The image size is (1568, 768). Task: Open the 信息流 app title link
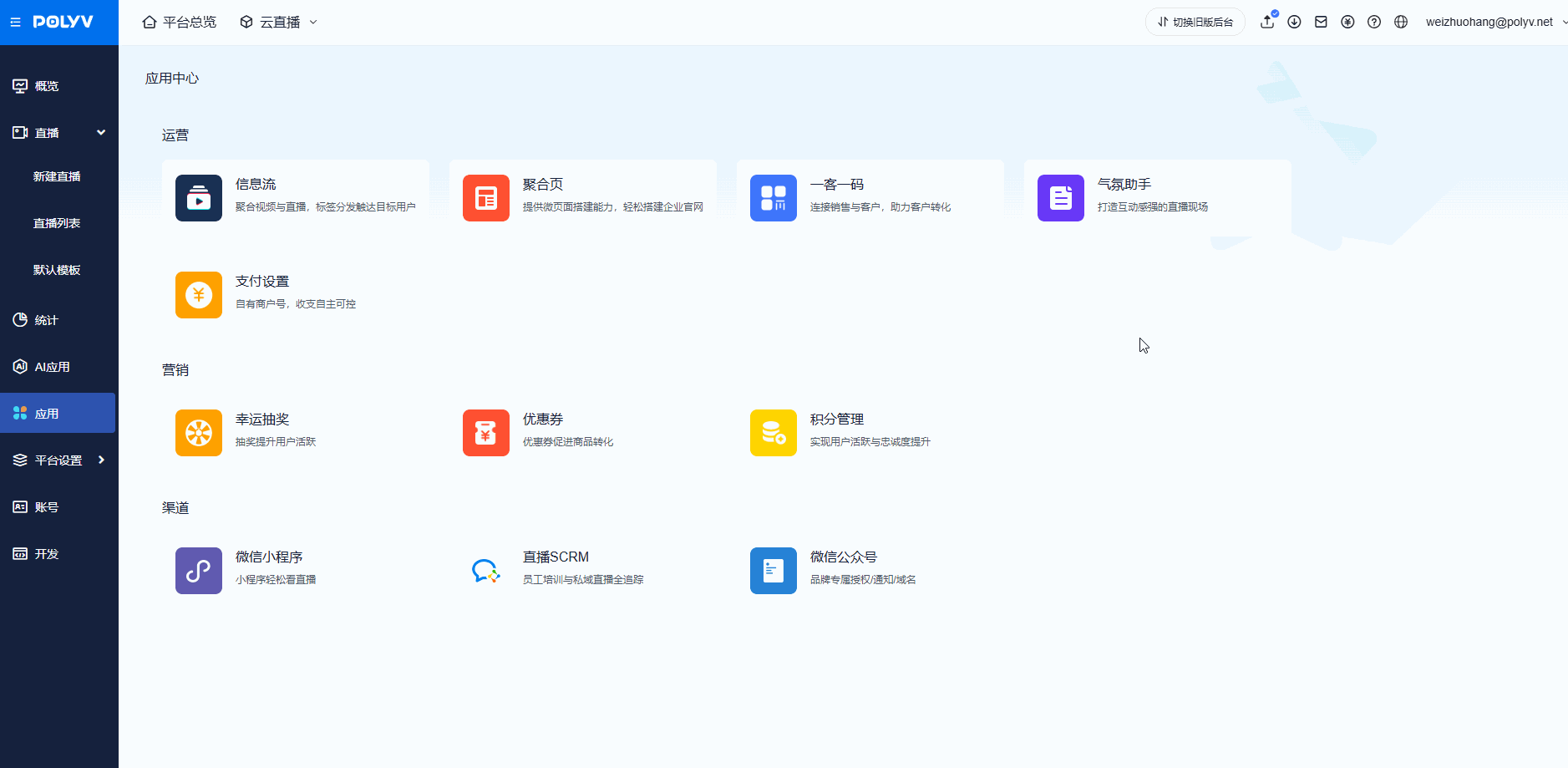click(x=256, y=184)
